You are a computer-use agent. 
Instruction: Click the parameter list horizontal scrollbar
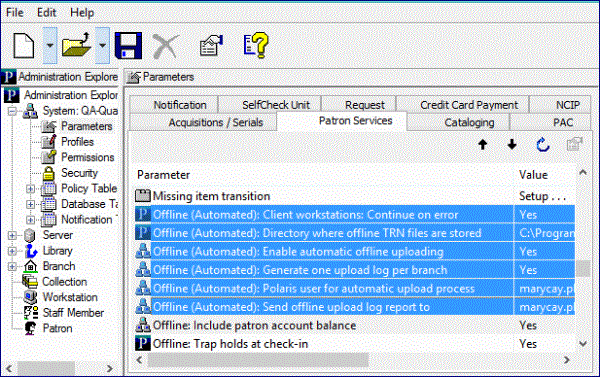[353, 360]
